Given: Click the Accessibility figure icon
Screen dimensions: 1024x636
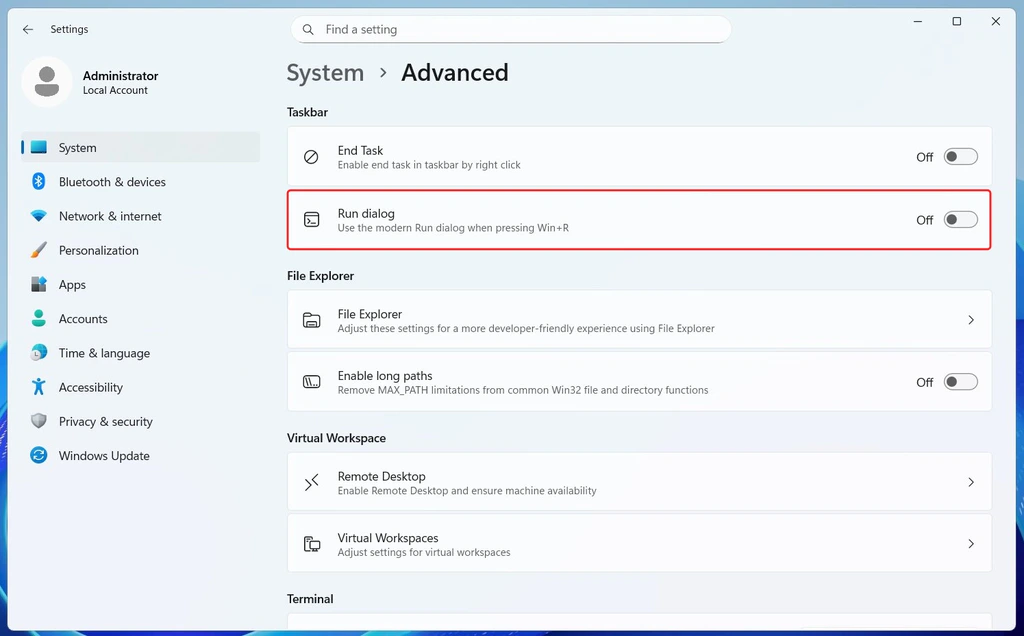Looking at the screenshot, I should (39, 387).
